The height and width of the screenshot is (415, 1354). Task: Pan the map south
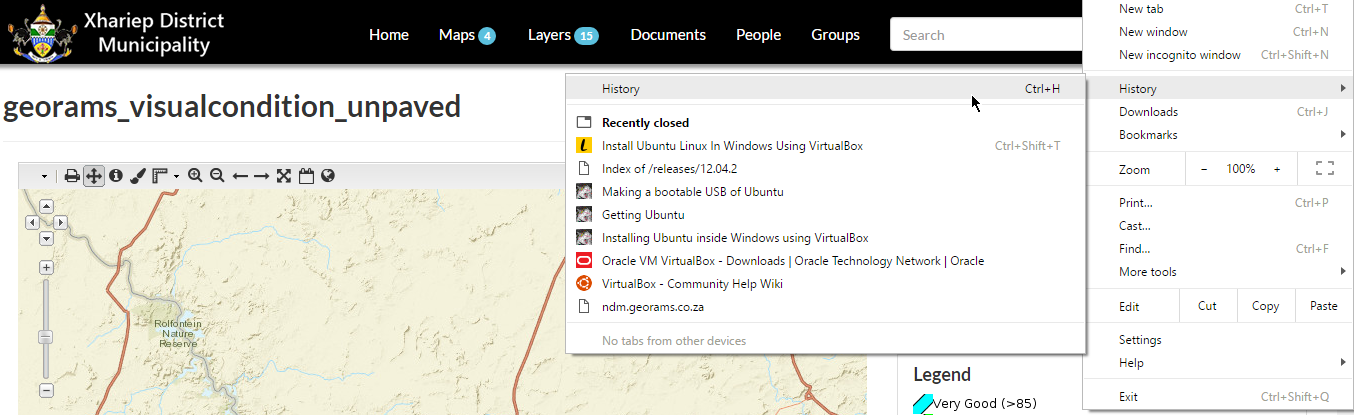point(46,238)
